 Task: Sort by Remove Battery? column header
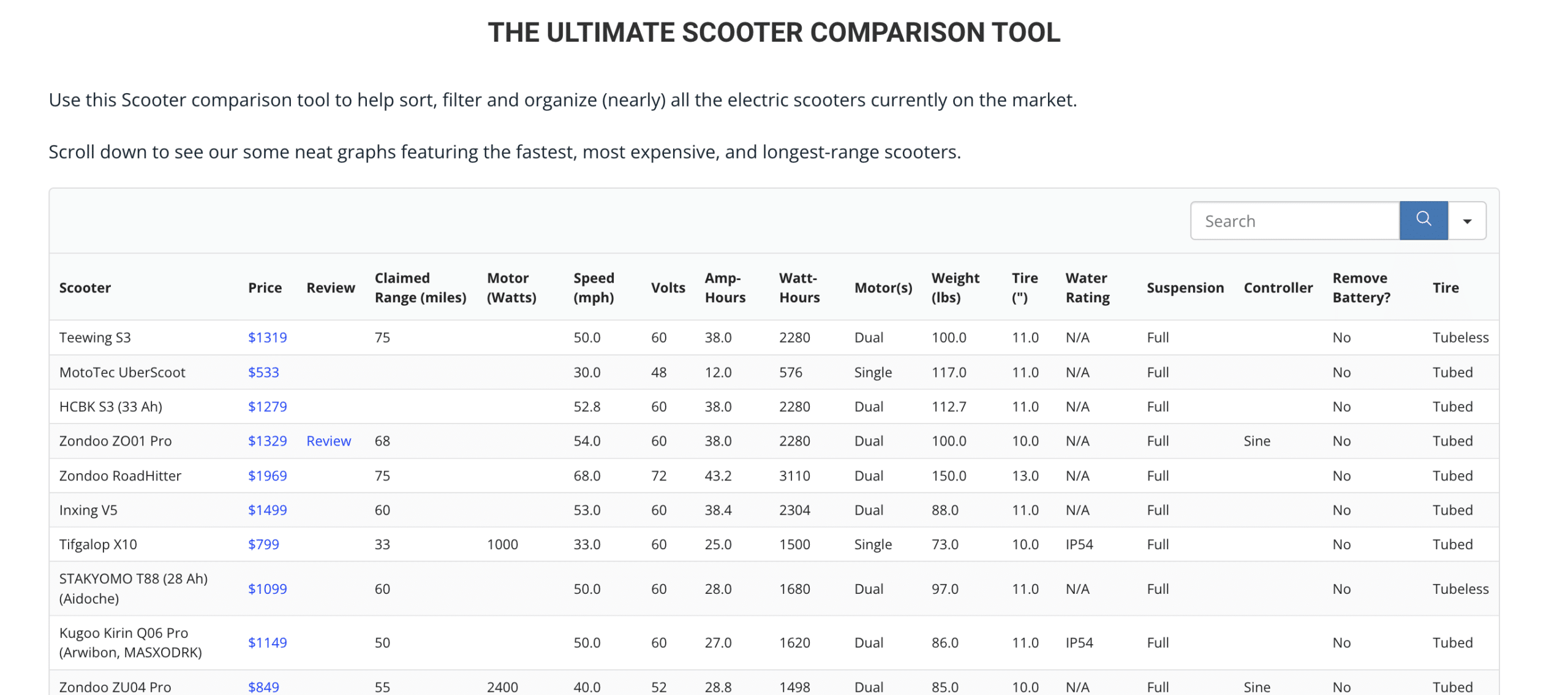point(1360,287)
